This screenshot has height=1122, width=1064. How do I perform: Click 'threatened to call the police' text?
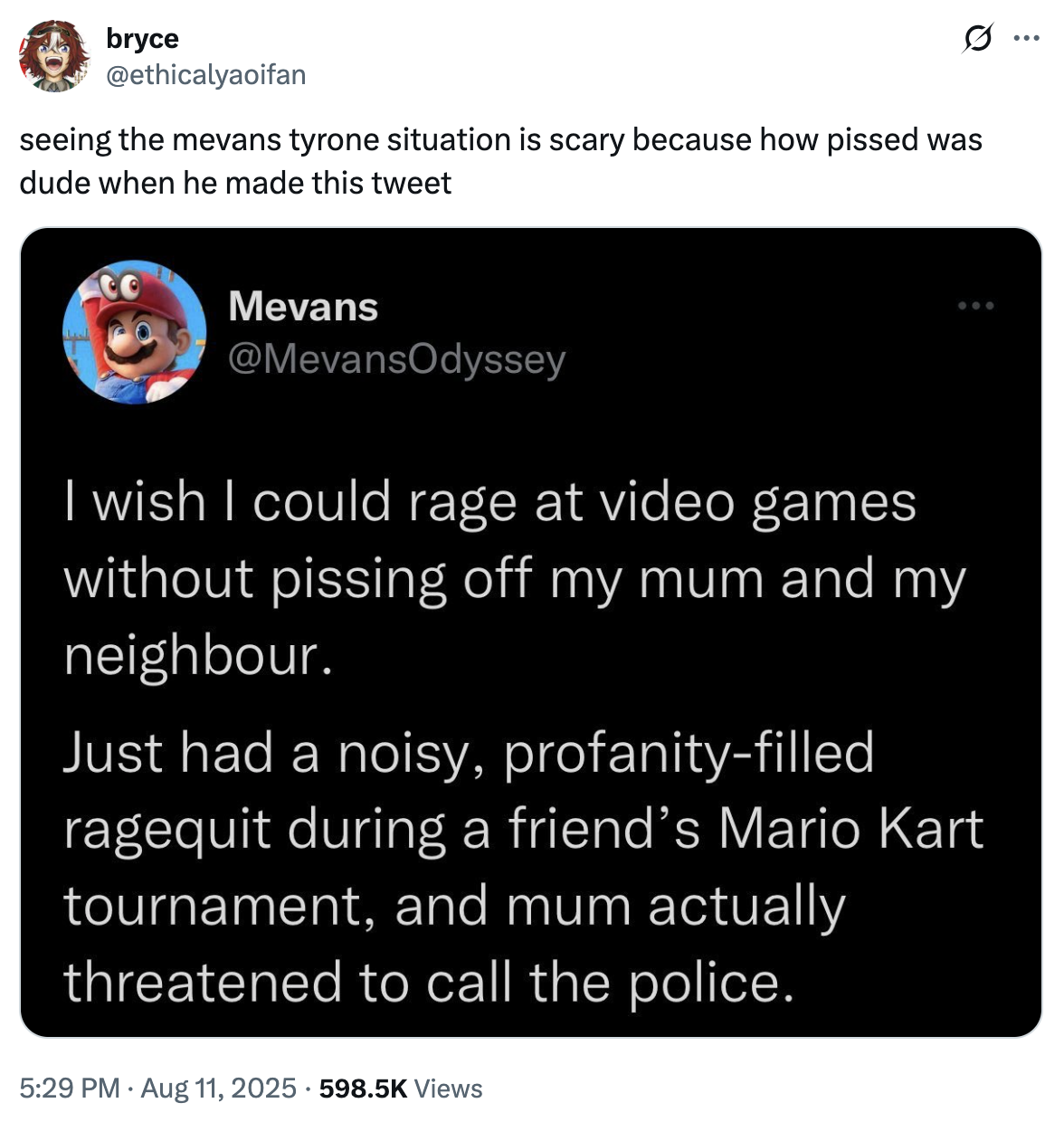coord(429,983)
